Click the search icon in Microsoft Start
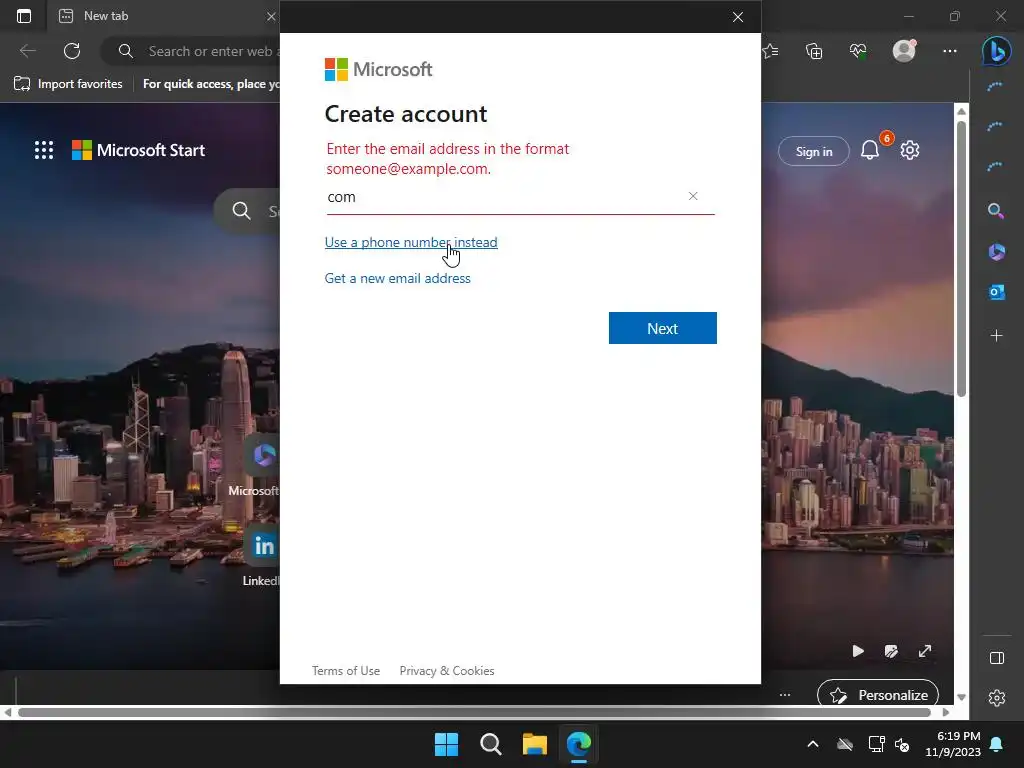The height and width of the screenshot is (768, 1024). click(241, 210)
